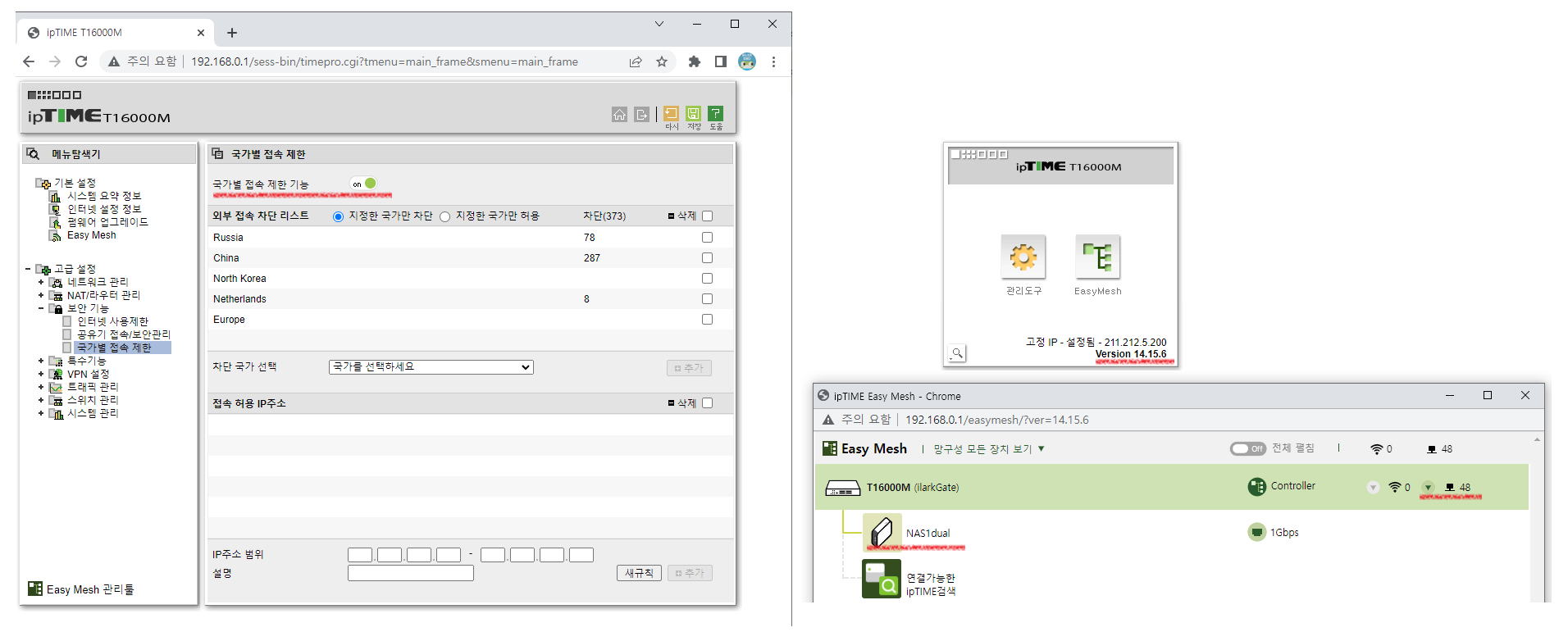This screenshot has width=1568, height=641.
Task: Expand the wireless clients arrow in T16000M row
Action: click(1373, 488)
